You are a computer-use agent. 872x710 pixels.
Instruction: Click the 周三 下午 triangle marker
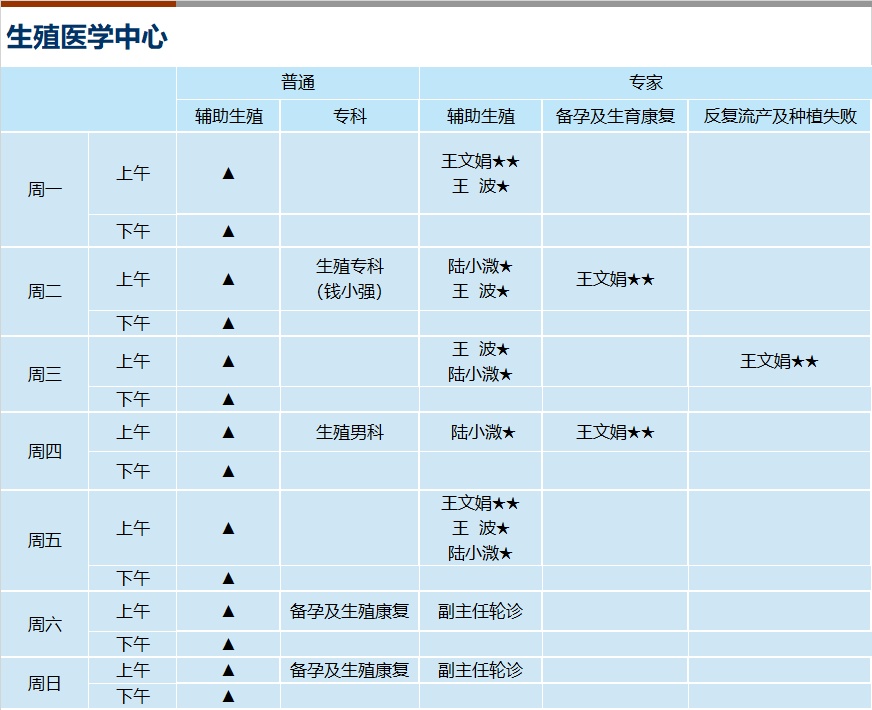click(229, 399)
